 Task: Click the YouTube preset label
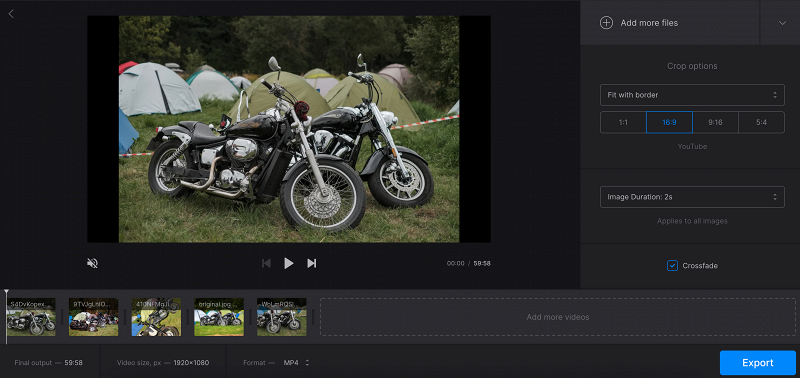pos(692,146)
